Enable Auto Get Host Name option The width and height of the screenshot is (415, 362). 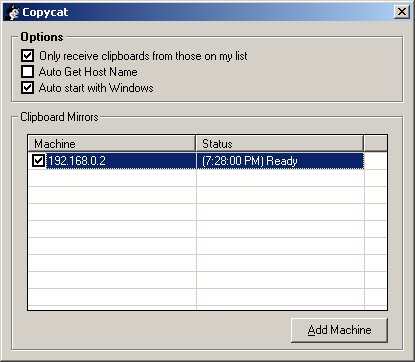click(x=27, y=71)
